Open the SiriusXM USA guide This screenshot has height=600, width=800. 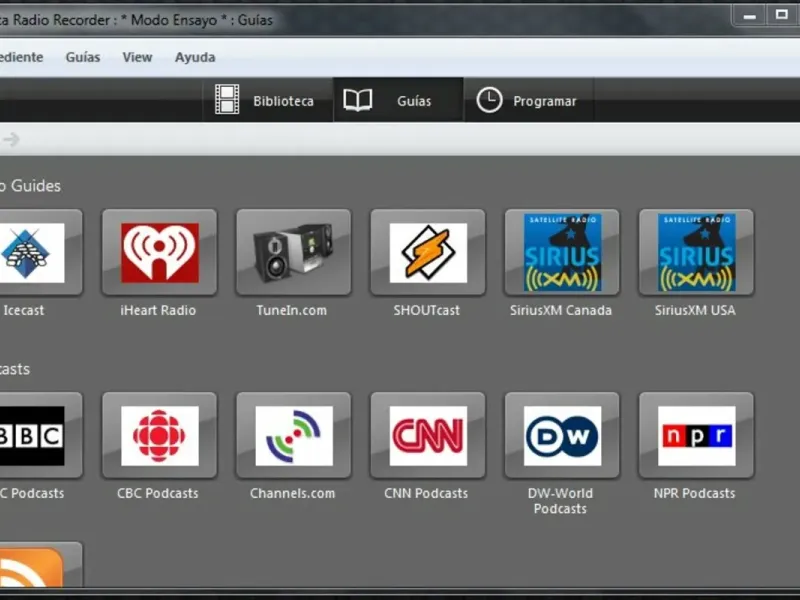696,252
